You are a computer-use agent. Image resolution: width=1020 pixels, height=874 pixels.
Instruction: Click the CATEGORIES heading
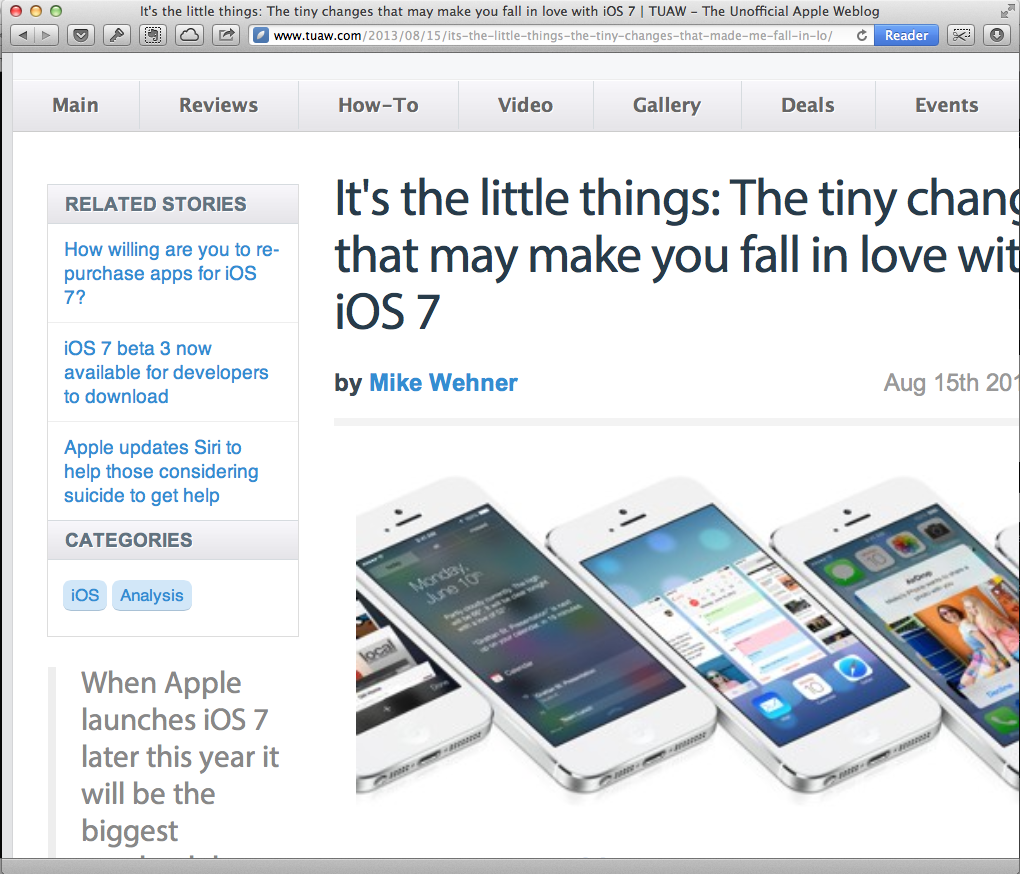[x=129, y=540]
